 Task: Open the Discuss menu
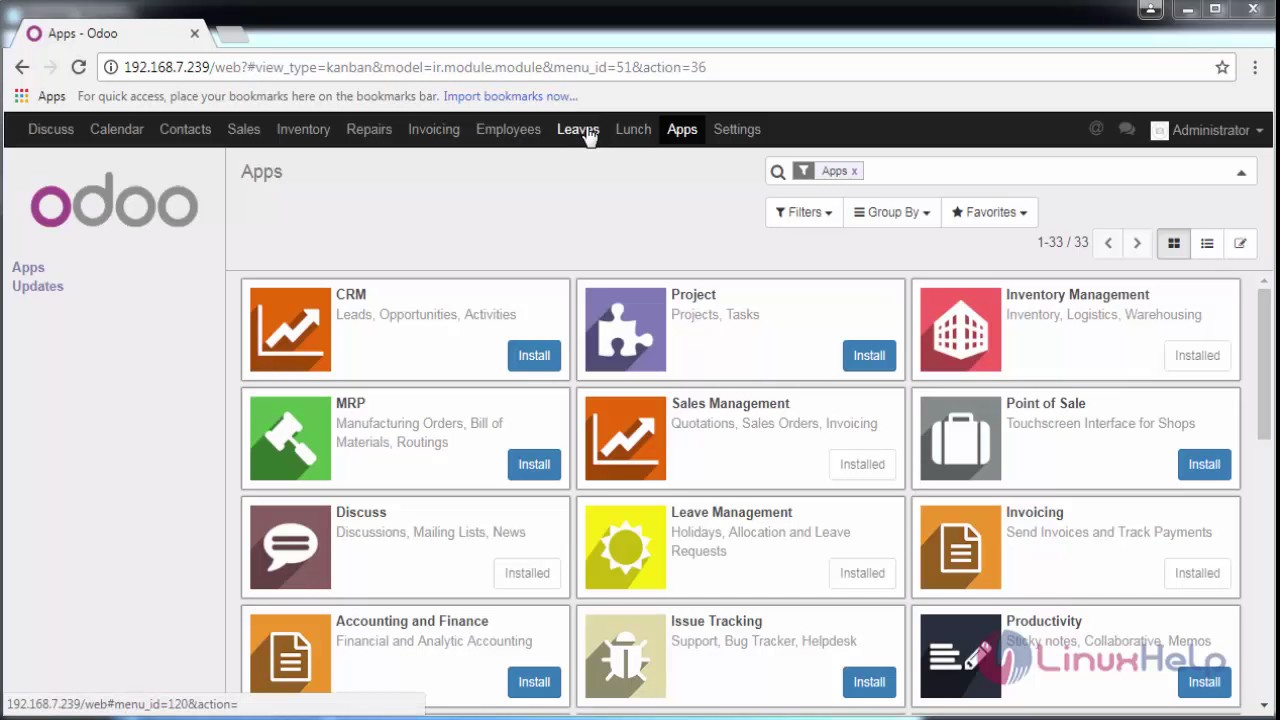point(51,129)
